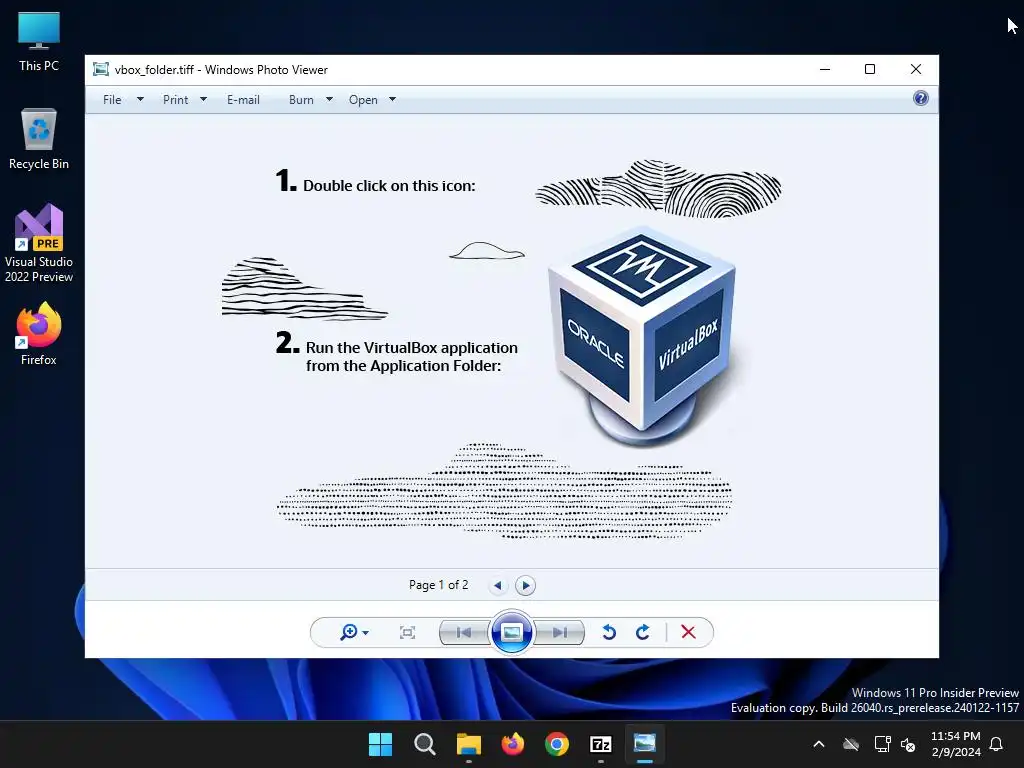Open File Explorer from taskbar

point(468,744)
